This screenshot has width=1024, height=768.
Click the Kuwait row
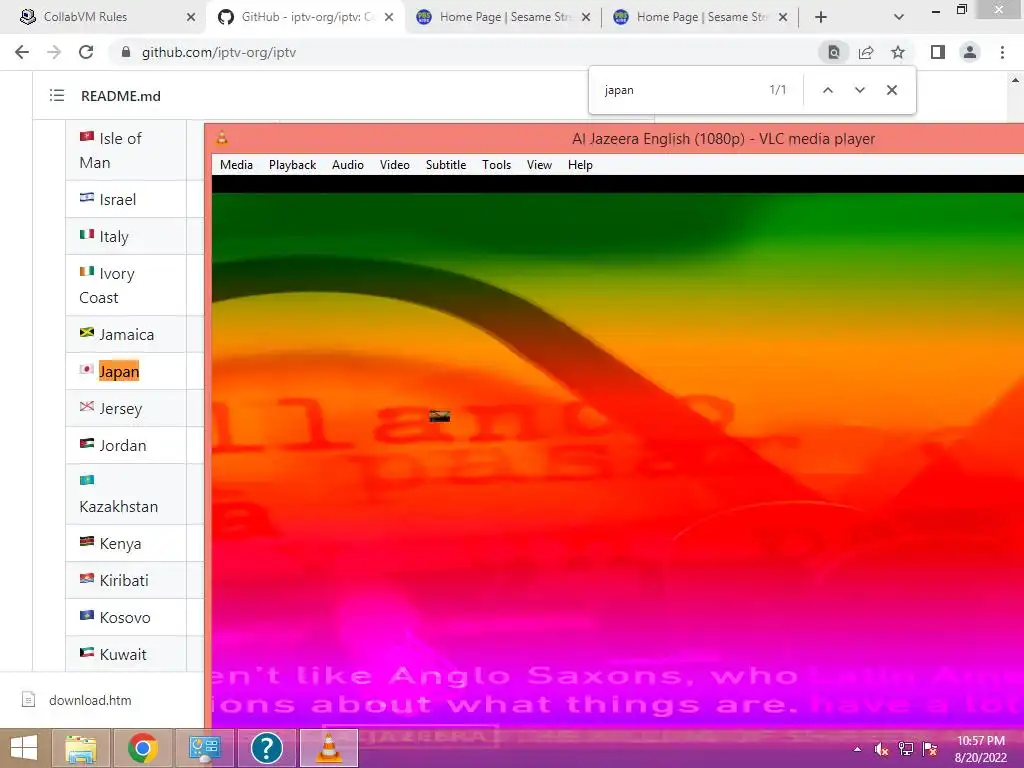[125, 654]
